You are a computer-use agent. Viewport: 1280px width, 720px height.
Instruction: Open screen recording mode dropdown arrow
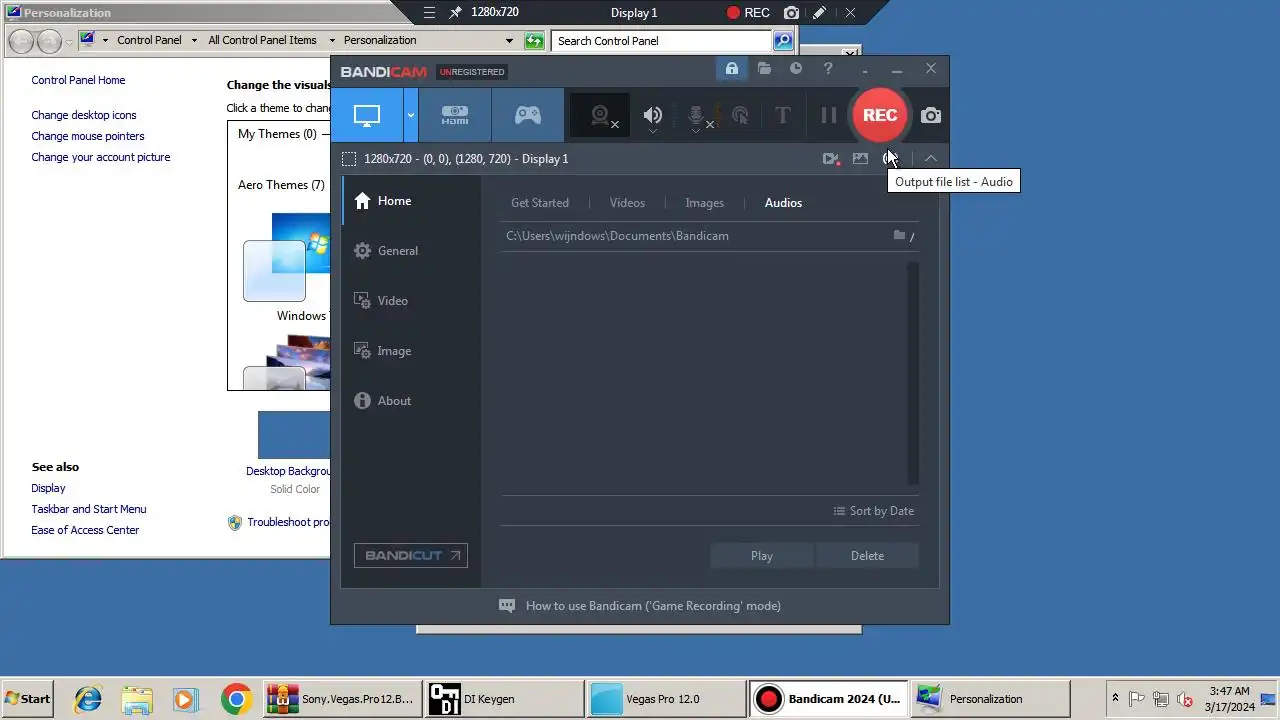pyautogui.click(x=410, y=115)
